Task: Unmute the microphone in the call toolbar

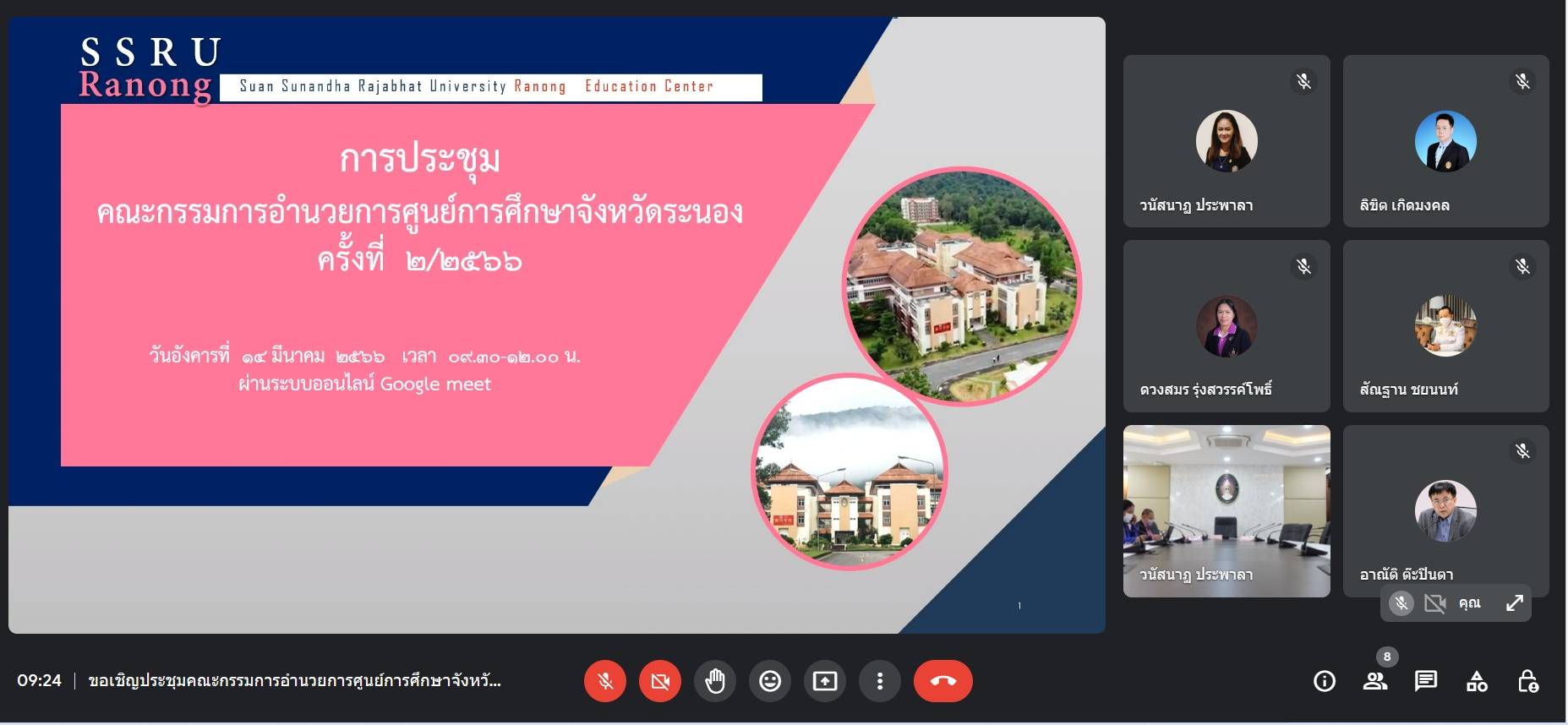Action: click(x=605, y=681)
